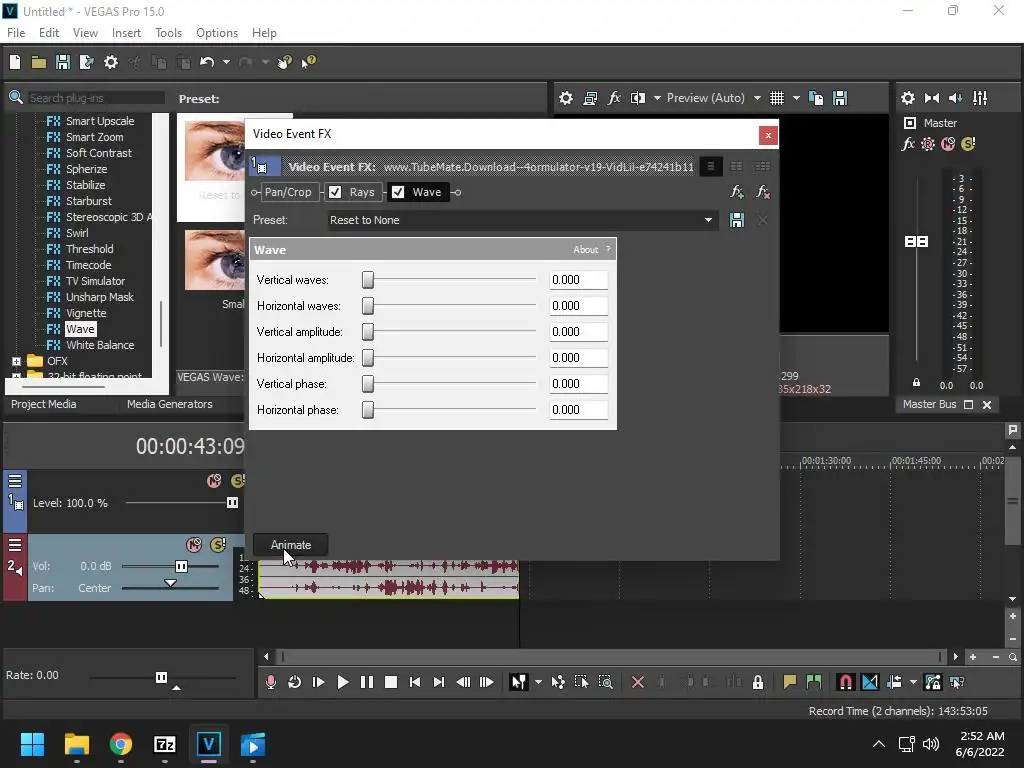
Task: Mute audio track 2
Action: pyautogui.click(x=194, y=545)
